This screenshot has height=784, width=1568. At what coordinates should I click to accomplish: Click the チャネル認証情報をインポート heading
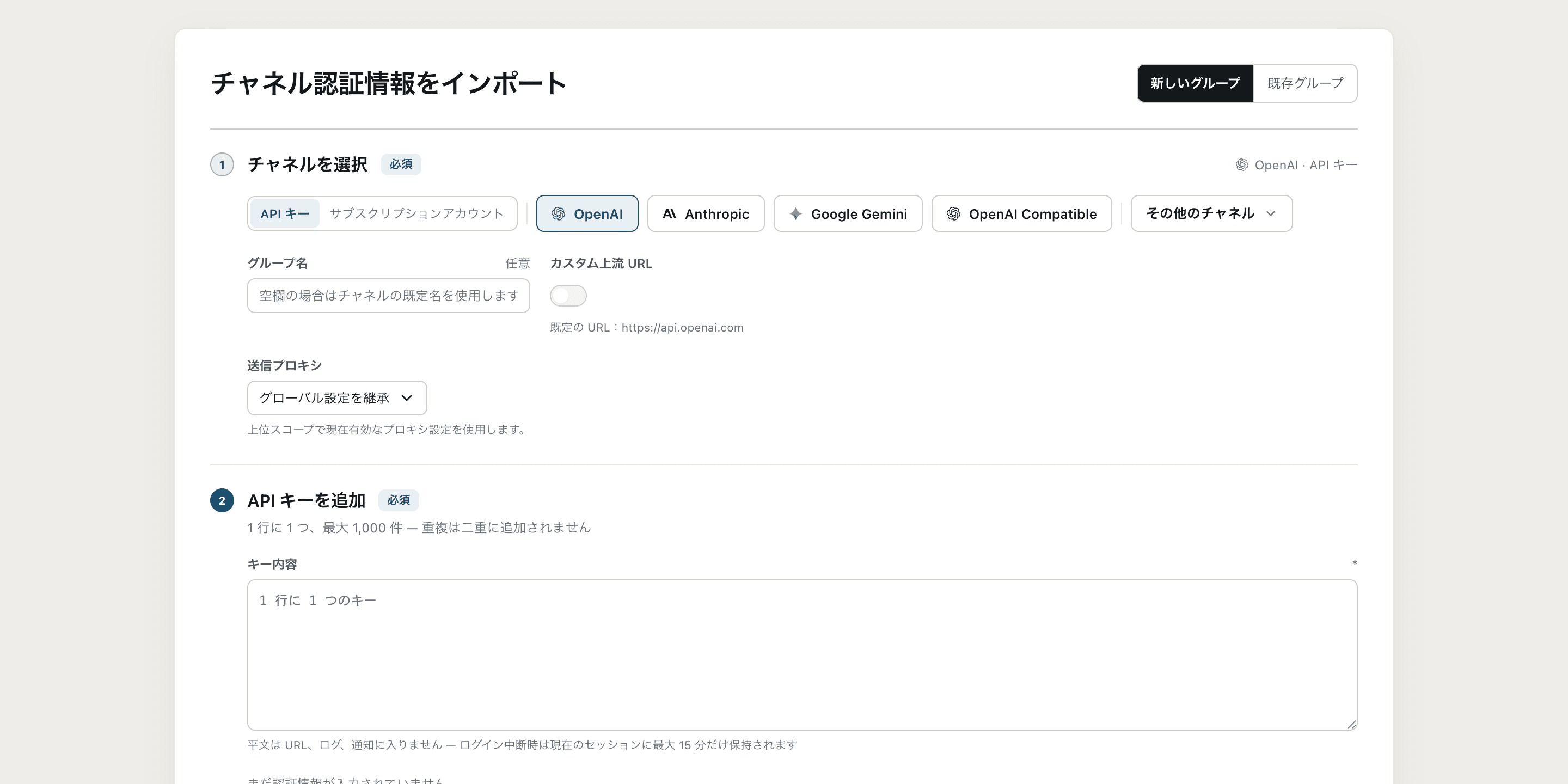tap(389, 83)
